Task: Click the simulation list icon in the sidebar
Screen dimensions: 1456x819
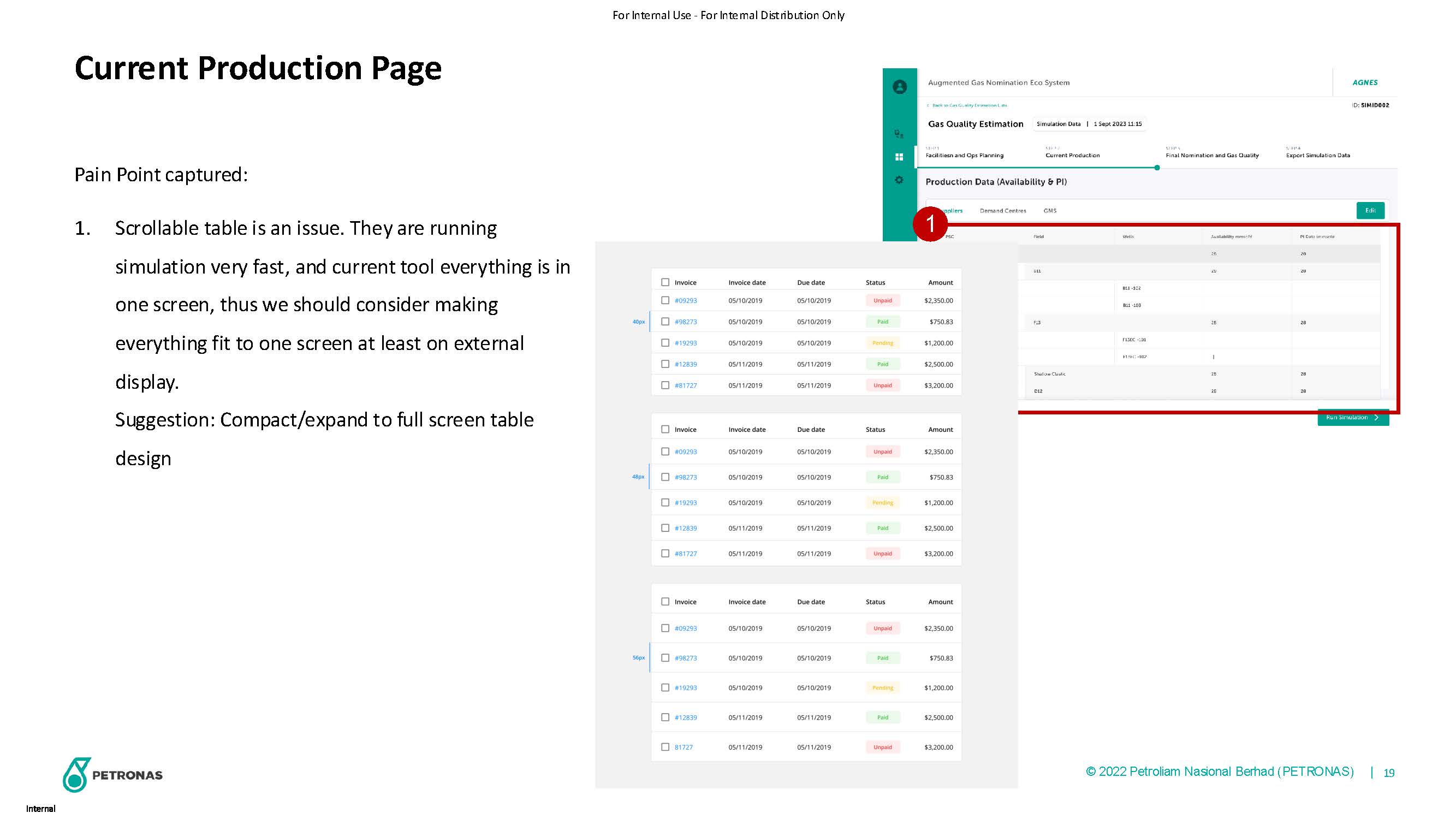Action: coord(899,134)
